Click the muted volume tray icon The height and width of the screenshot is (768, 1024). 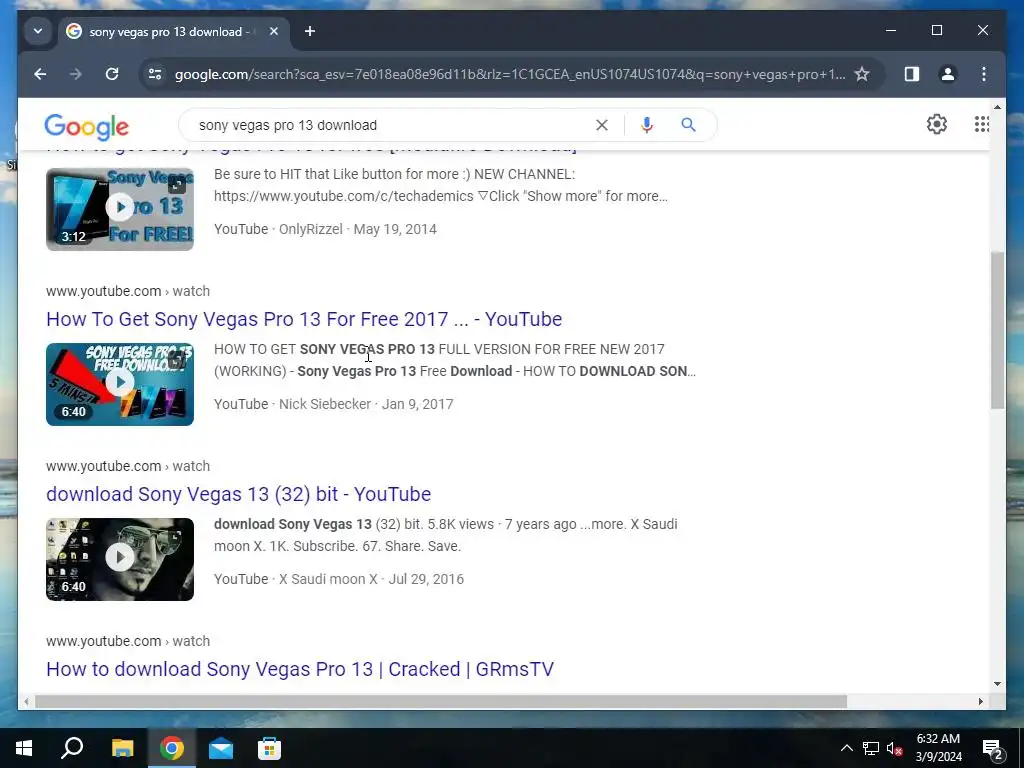tap(894, 748)
